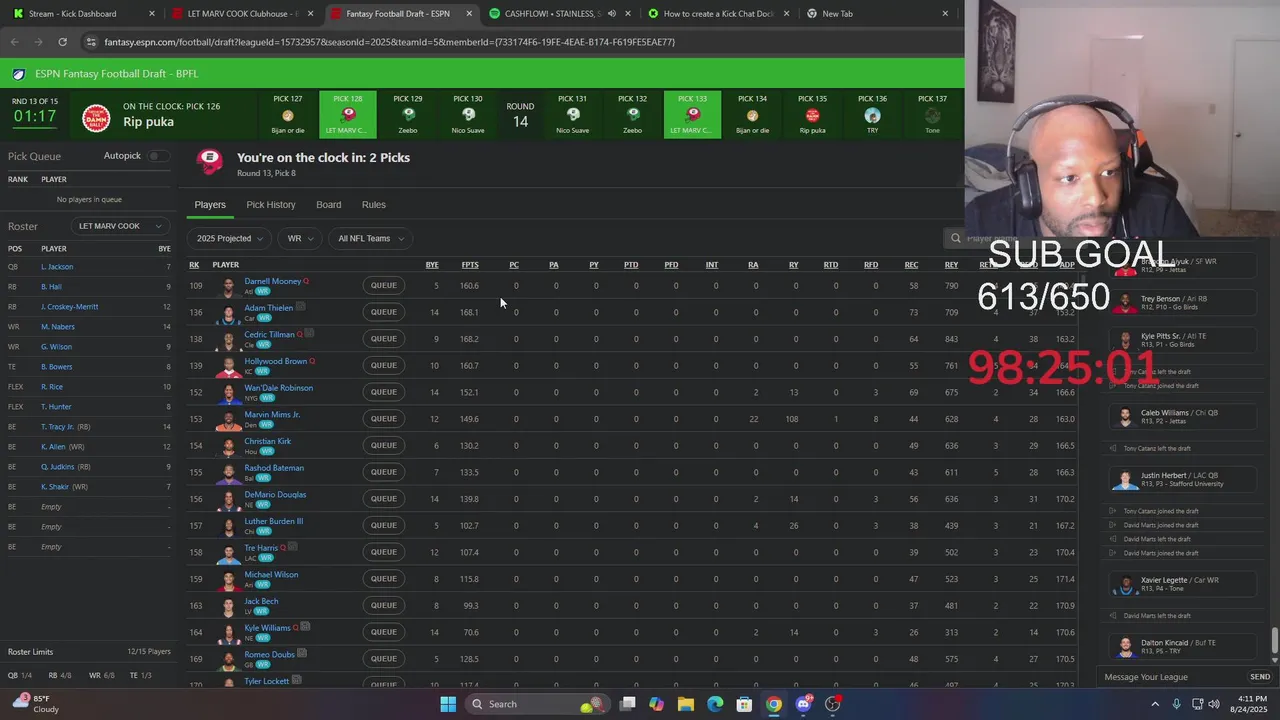Mute the CASHFLOW tab audio speaker icon
This screenshot has width=1280, height=720.
point(611,14)
